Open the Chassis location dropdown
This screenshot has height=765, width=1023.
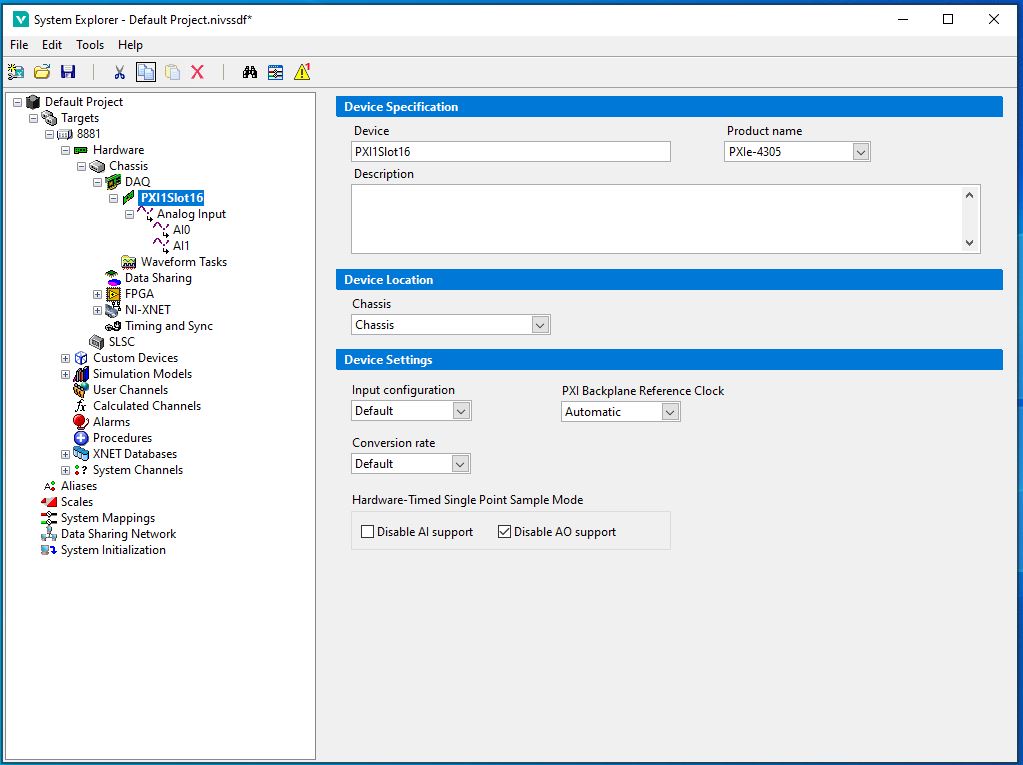[x=540, y=325]
